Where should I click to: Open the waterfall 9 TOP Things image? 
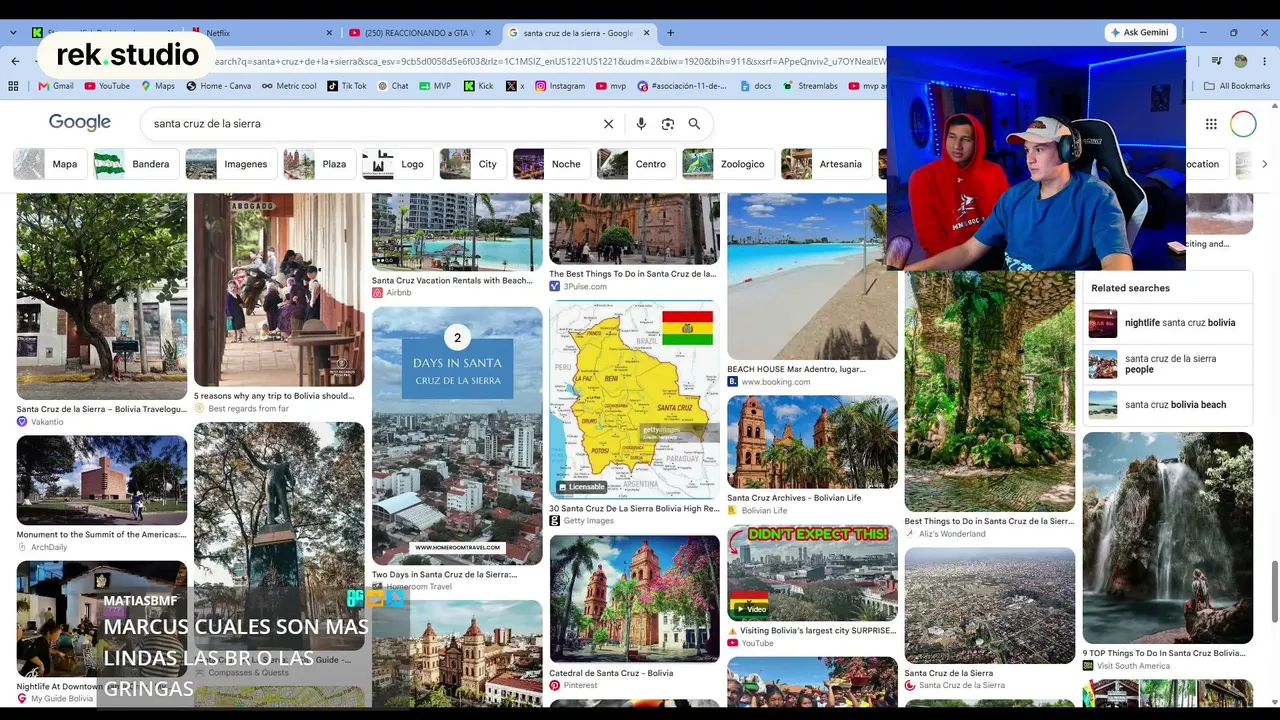point(1167,538)
